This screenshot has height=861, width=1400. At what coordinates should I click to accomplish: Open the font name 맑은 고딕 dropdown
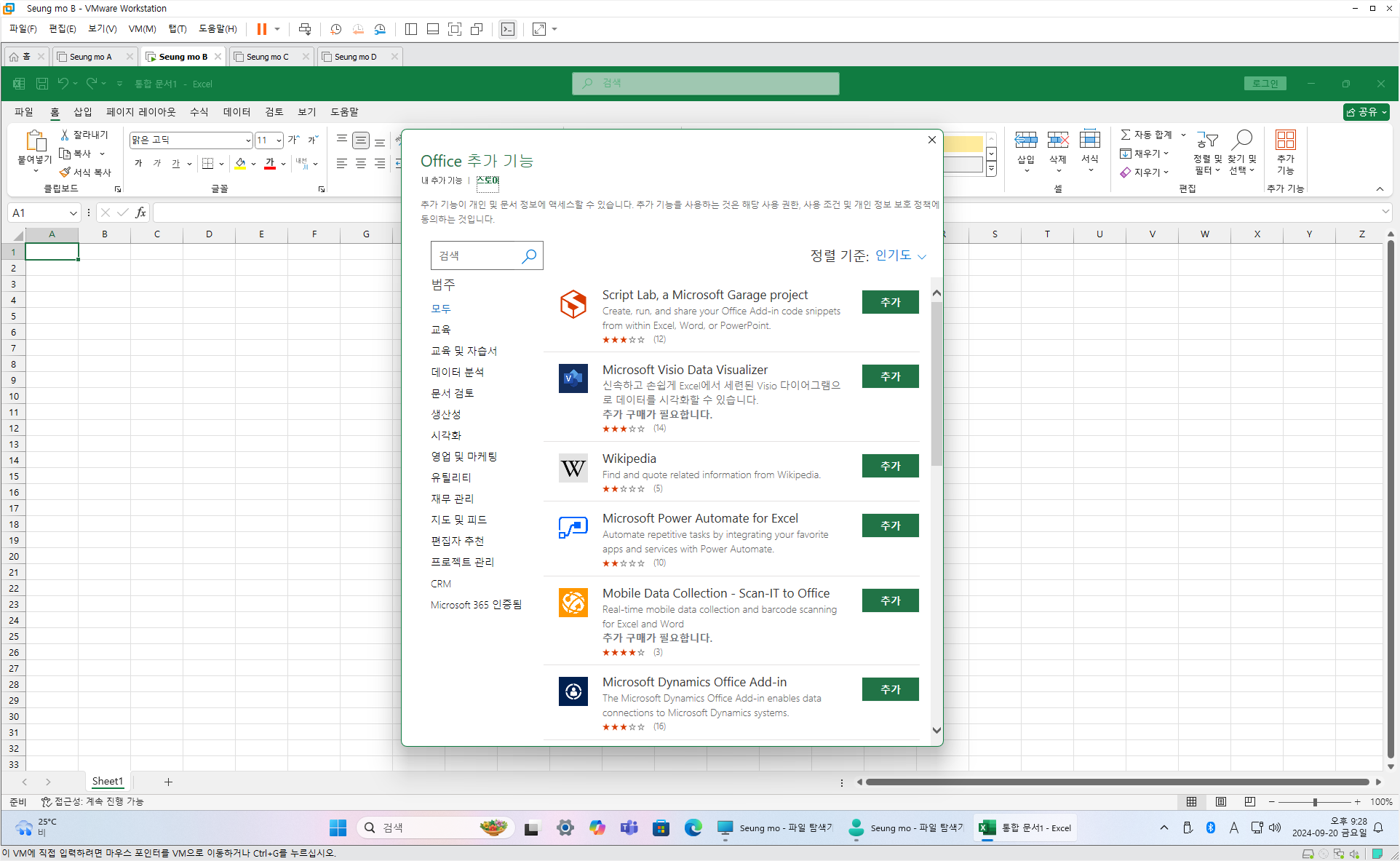tap(247, 140)
